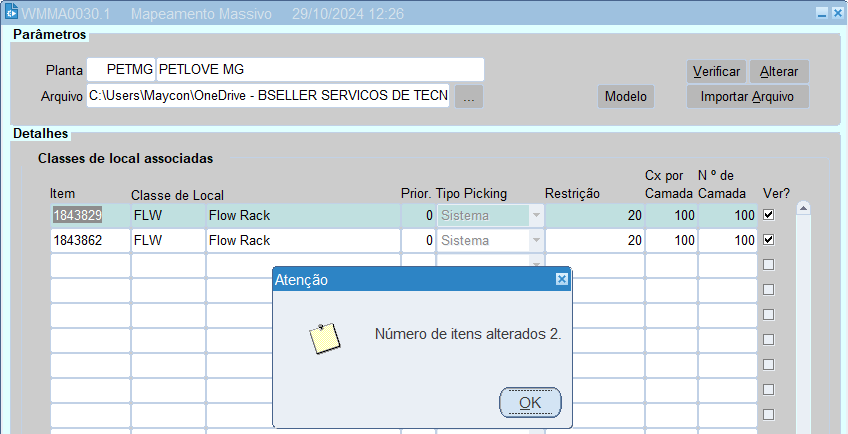Close the Atenção dialog with X icon
848x434 pixels.
[x=562, y=280]
